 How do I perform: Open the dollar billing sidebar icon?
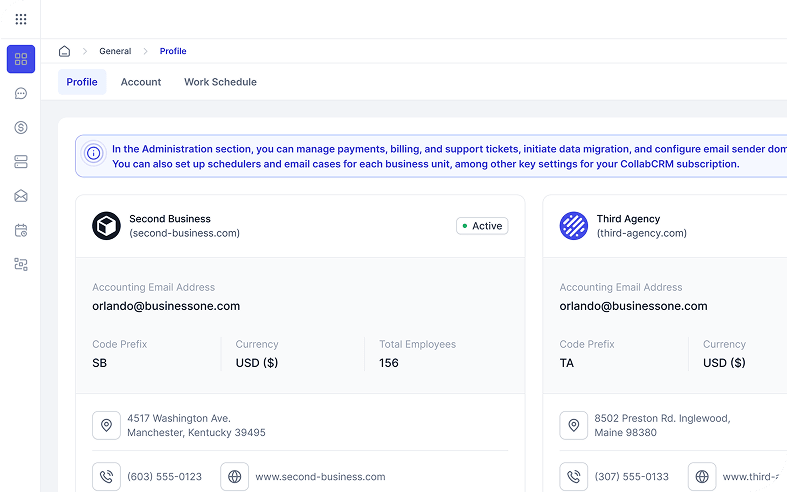(x=21, y=128)
